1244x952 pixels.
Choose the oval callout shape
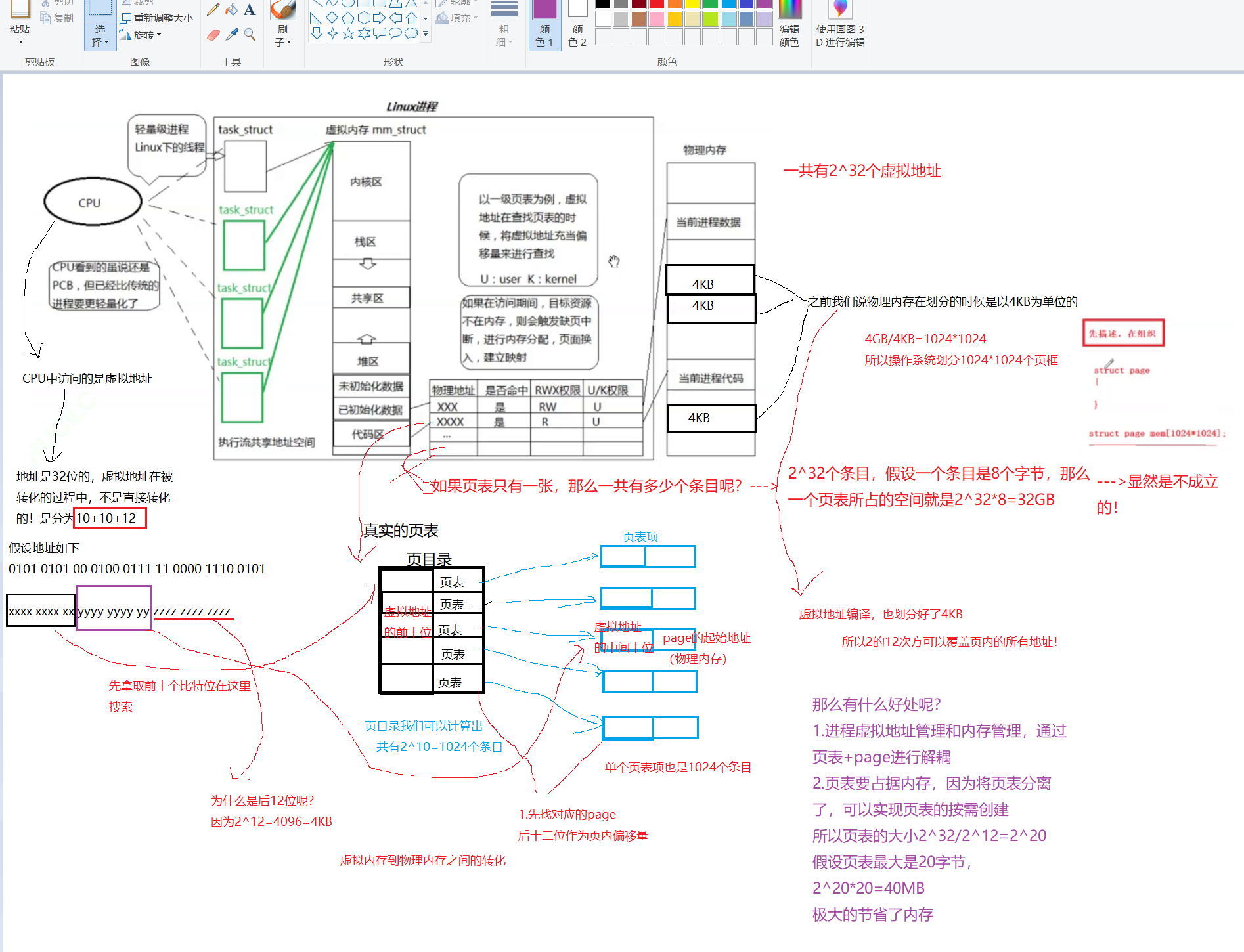coord(395,33)
